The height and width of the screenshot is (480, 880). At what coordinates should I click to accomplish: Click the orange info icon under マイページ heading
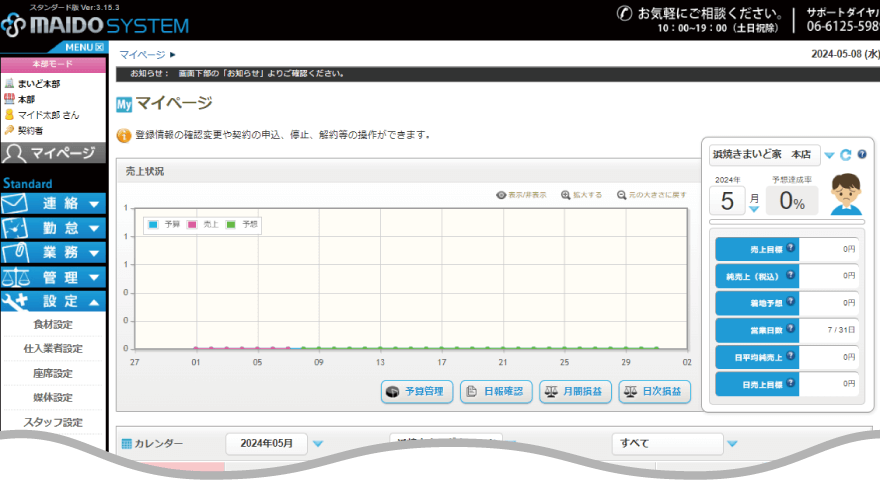click(x=124, y=135)
